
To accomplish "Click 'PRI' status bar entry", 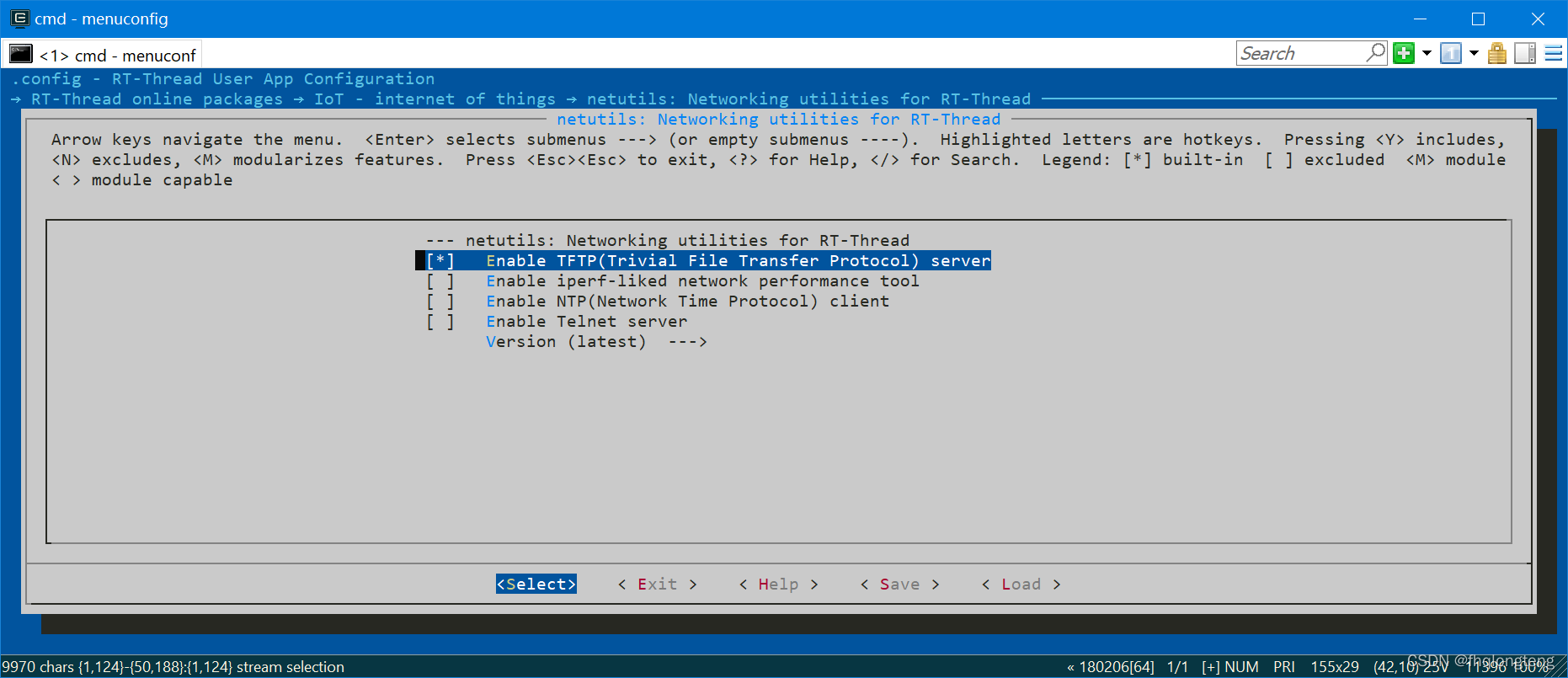I will coord(1284,667).
